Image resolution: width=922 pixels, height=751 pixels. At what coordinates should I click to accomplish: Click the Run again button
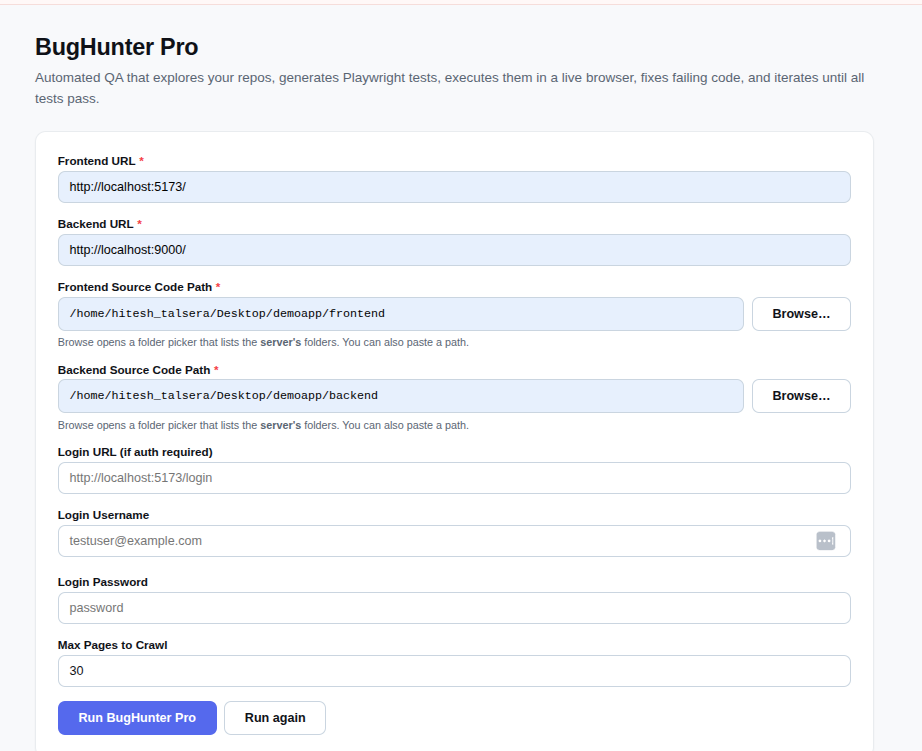pyautogui.click(x=275, y=718)
